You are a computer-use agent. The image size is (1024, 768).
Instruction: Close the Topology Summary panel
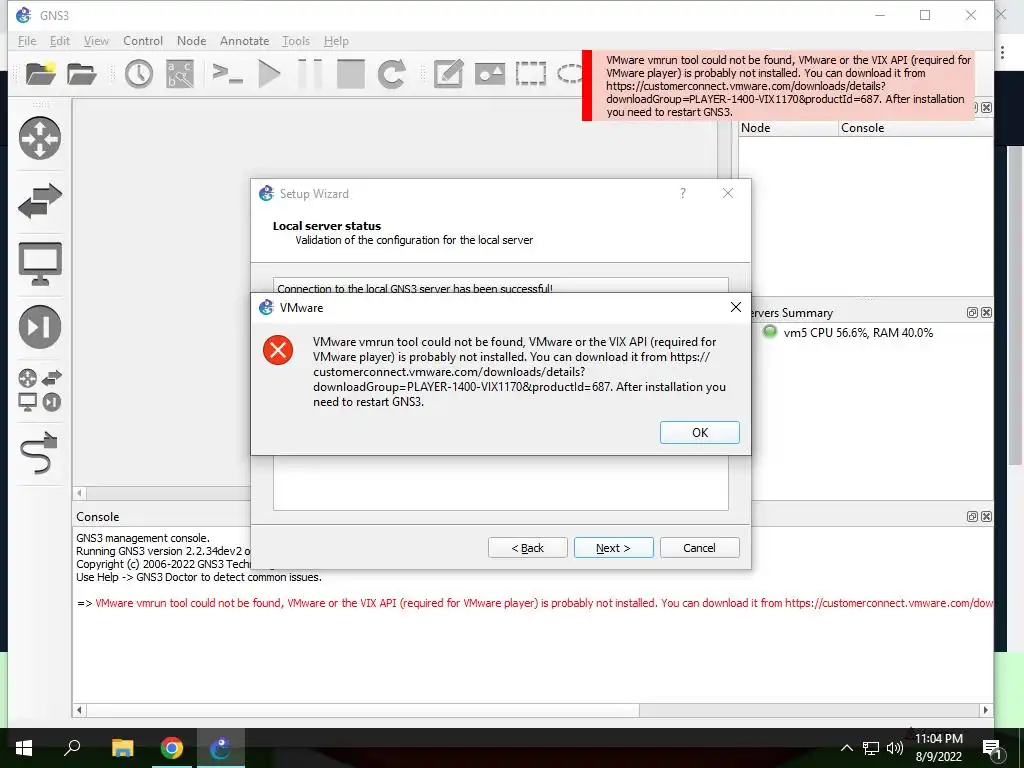point(986,108)
